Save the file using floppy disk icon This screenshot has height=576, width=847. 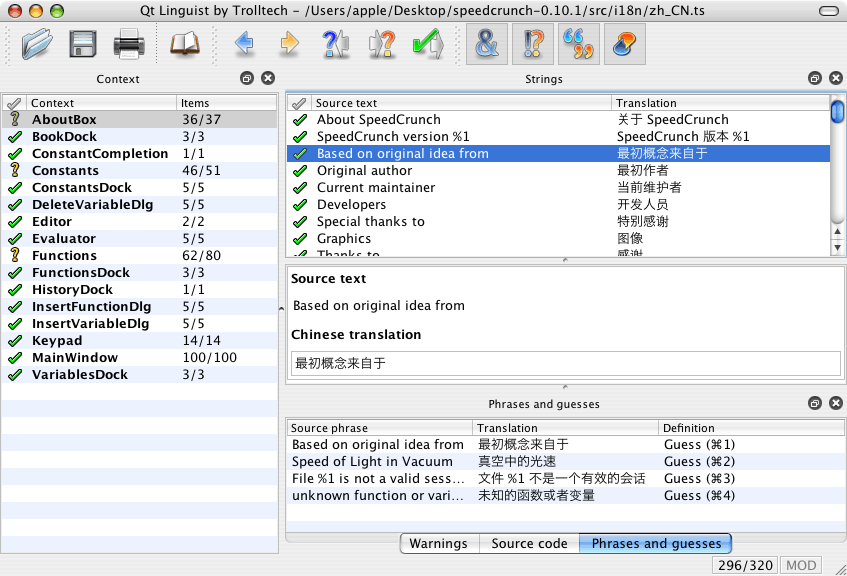[83, 44]
